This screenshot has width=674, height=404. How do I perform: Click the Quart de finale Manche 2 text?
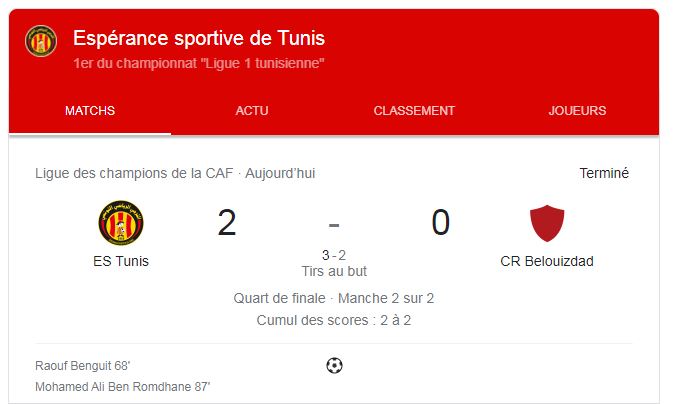[333, 298]
